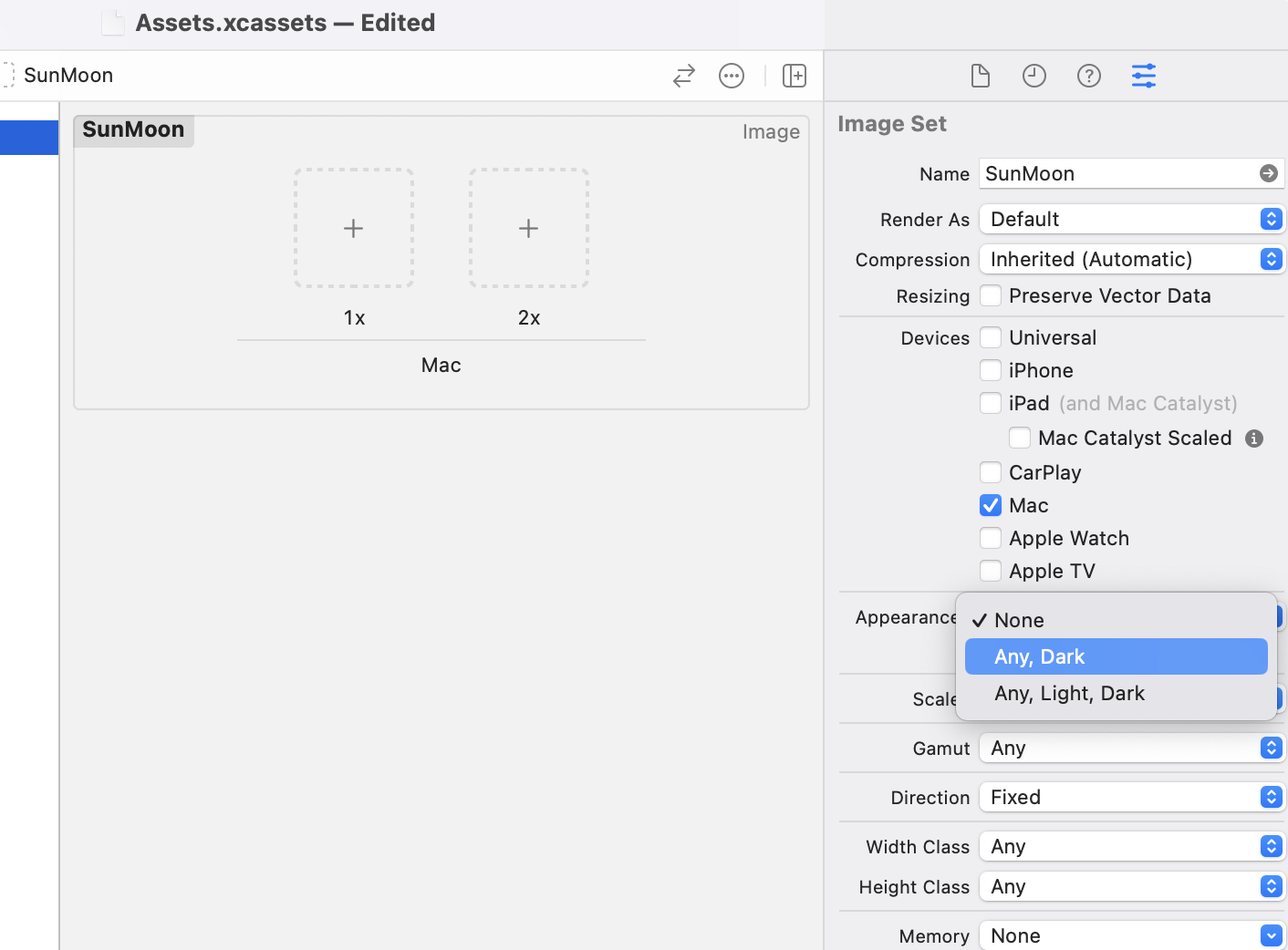Open the Quick Help inspector
The width and height of the screenshot is (1288, 950).
coord(1089,76)
